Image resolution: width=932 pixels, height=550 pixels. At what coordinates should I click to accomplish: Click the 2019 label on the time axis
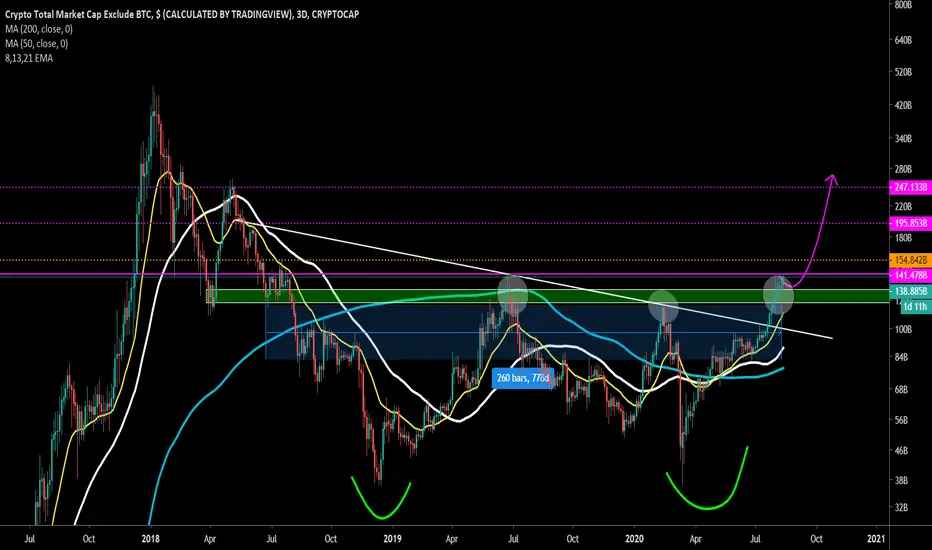392,539
